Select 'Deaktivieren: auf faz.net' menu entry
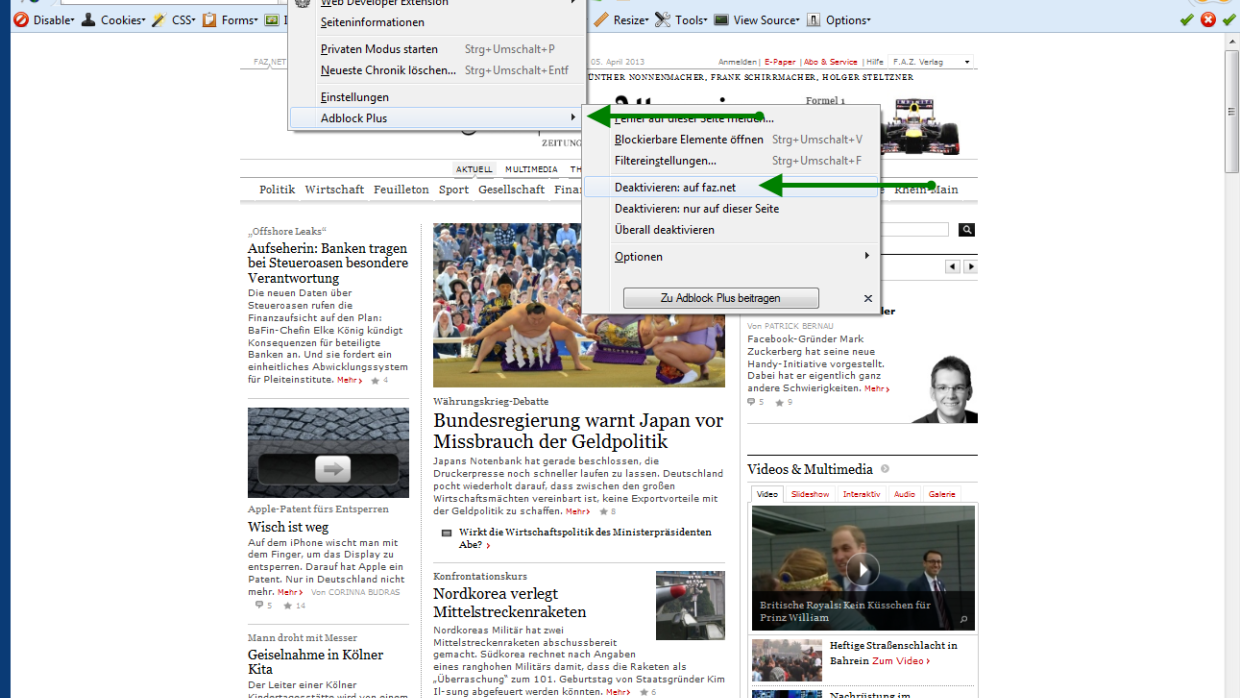Screen dimensions: 1240x698 pos(675,187)
